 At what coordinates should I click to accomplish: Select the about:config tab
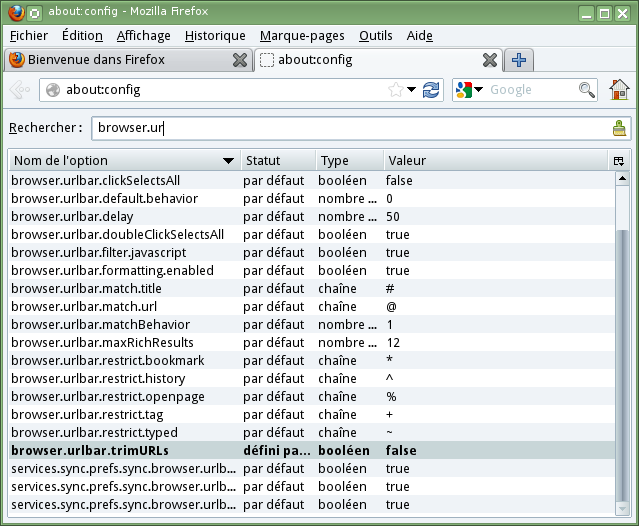(379, 60)
